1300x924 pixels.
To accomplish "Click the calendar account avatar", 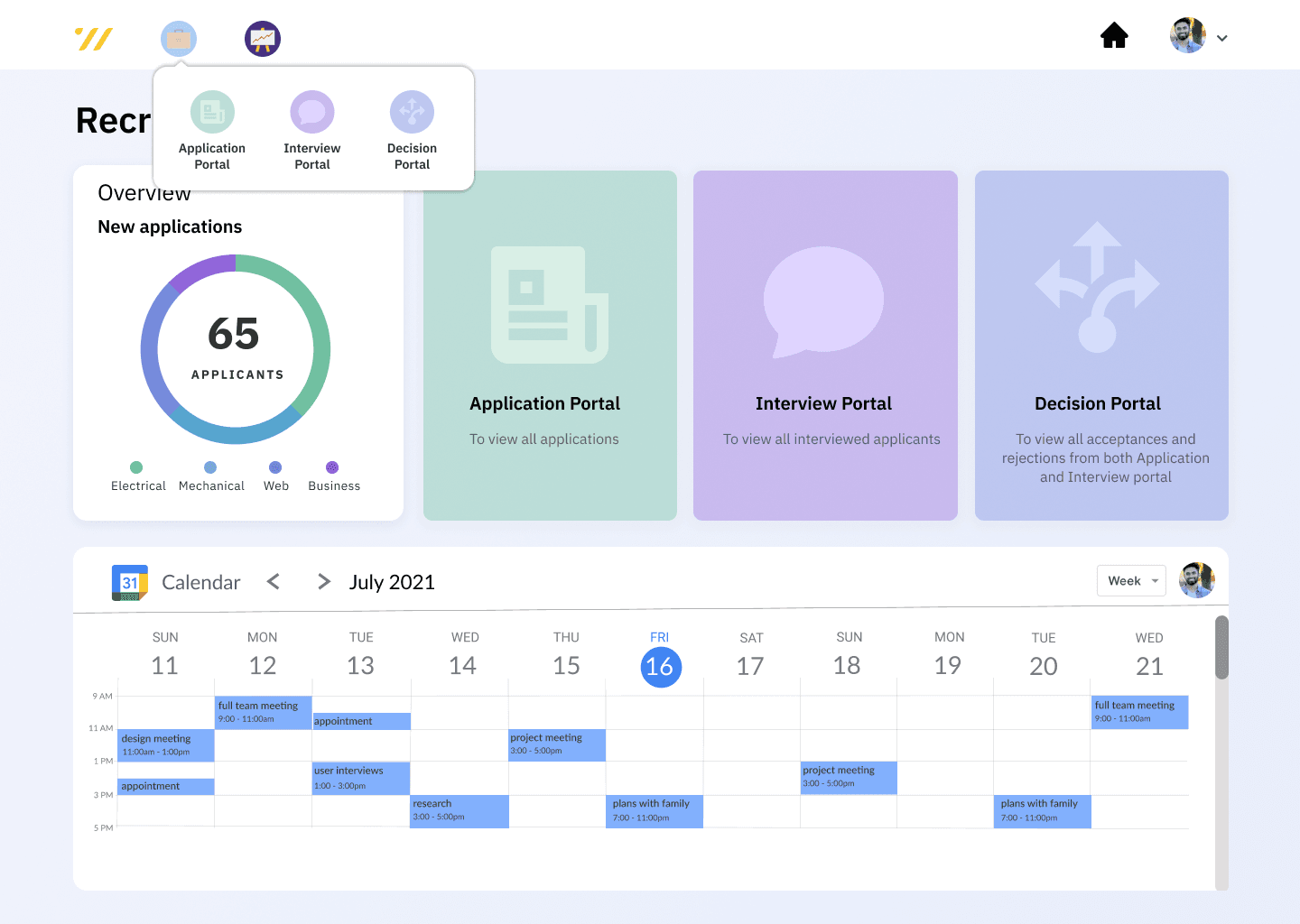I will 1197,580.
